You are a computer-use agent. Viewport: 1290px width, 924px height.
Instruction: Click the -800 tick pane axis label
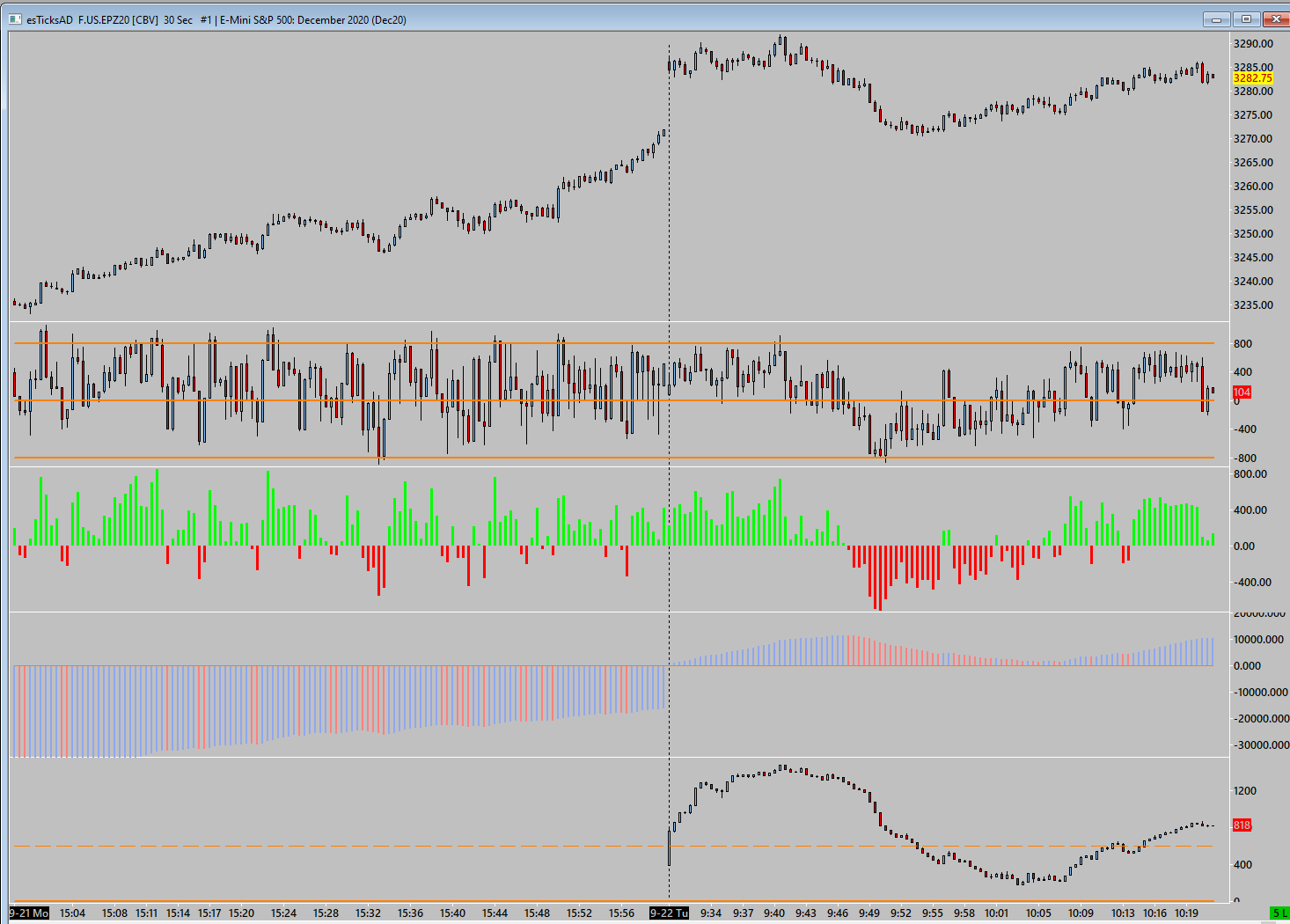1243,458
